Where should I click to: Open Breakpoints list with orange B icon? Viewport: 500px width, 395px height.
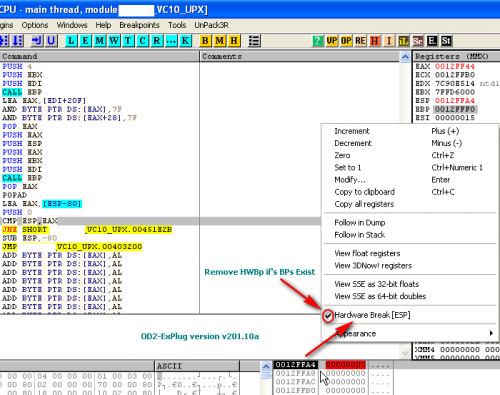pos(205,41)
